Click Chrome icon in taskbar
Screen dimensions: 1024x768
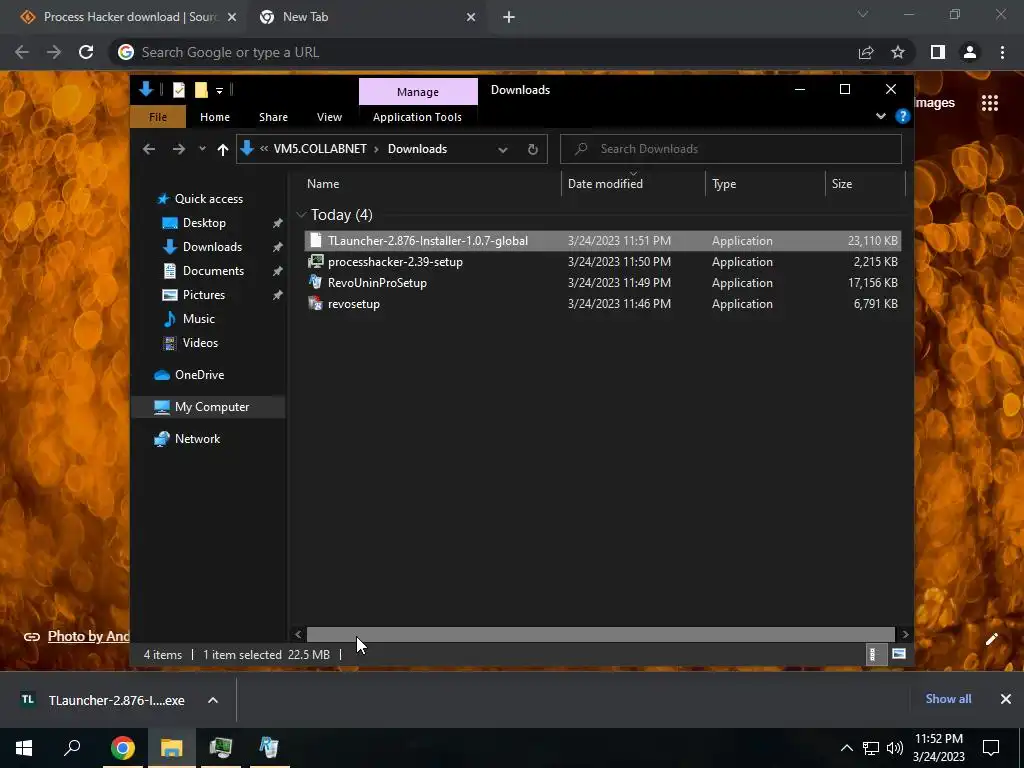pos(122,747)
